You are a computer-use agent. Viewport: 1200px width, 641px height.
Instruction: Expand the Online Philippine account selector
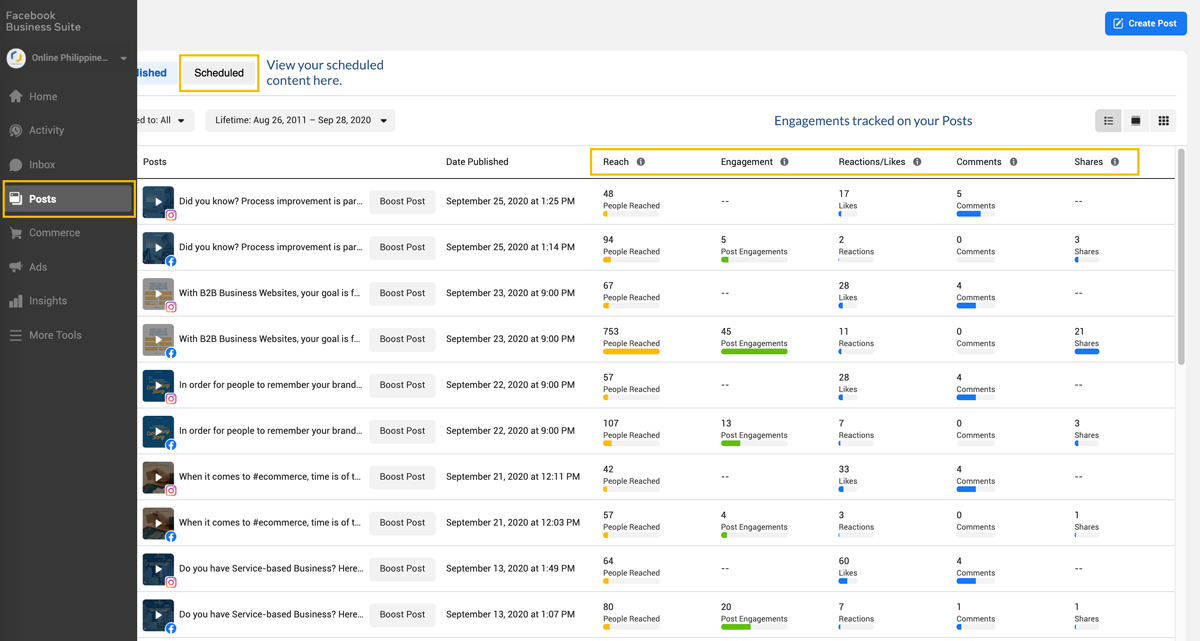click(x=124, y=58)
